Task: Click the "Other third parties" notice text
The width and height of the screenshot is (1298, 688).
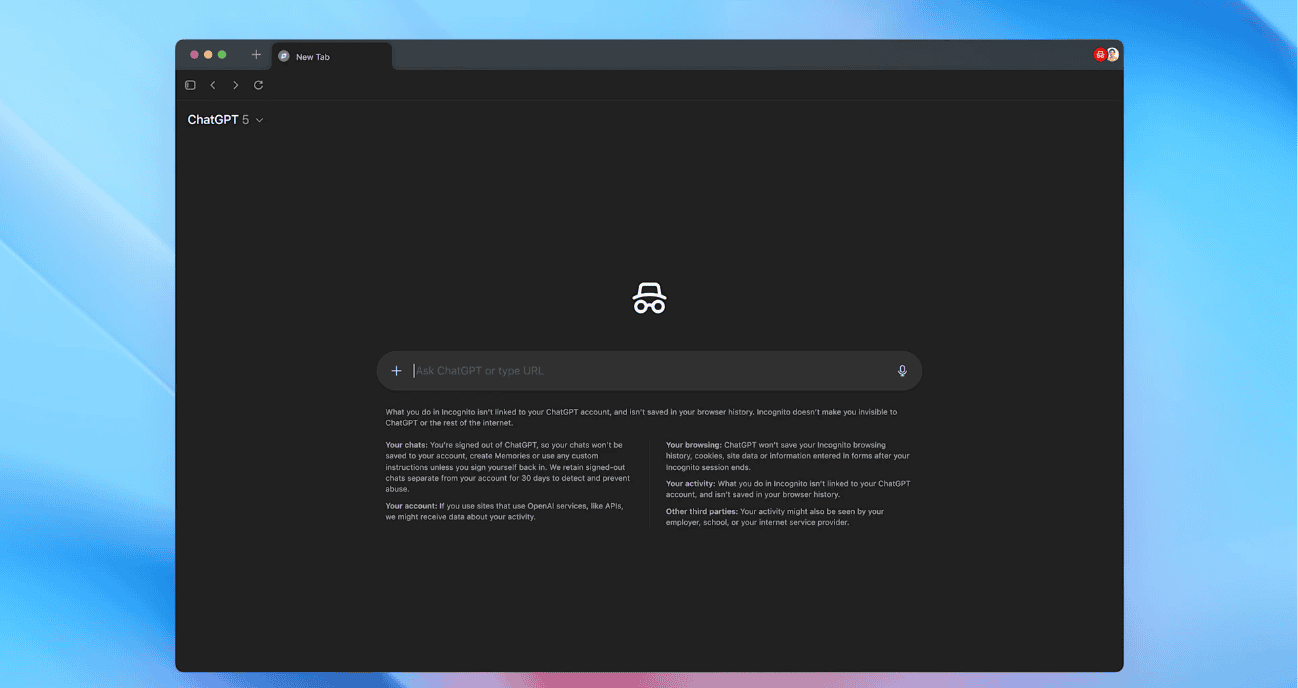Action: 775,517
